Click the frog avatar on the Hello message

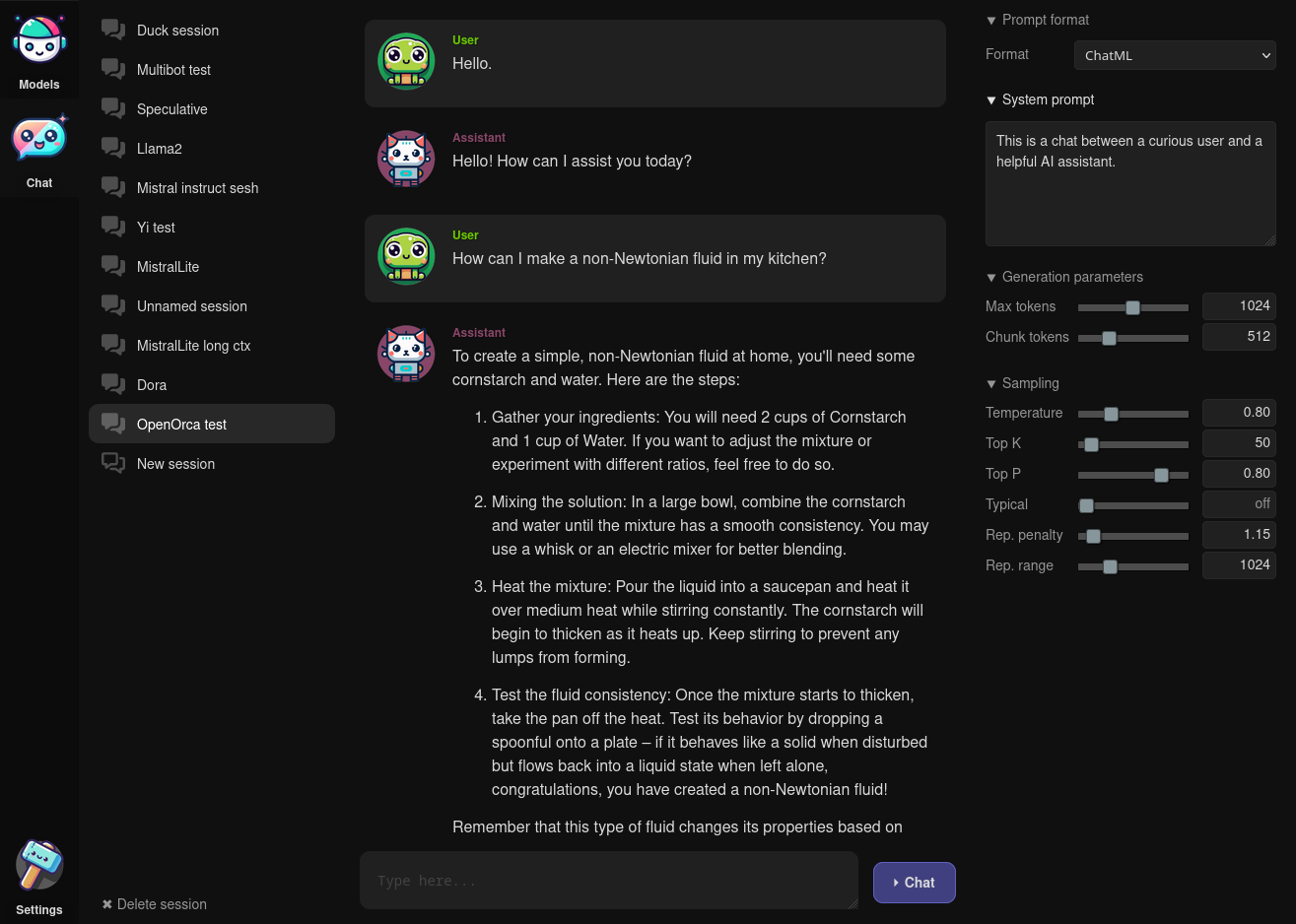click(406, 62)
